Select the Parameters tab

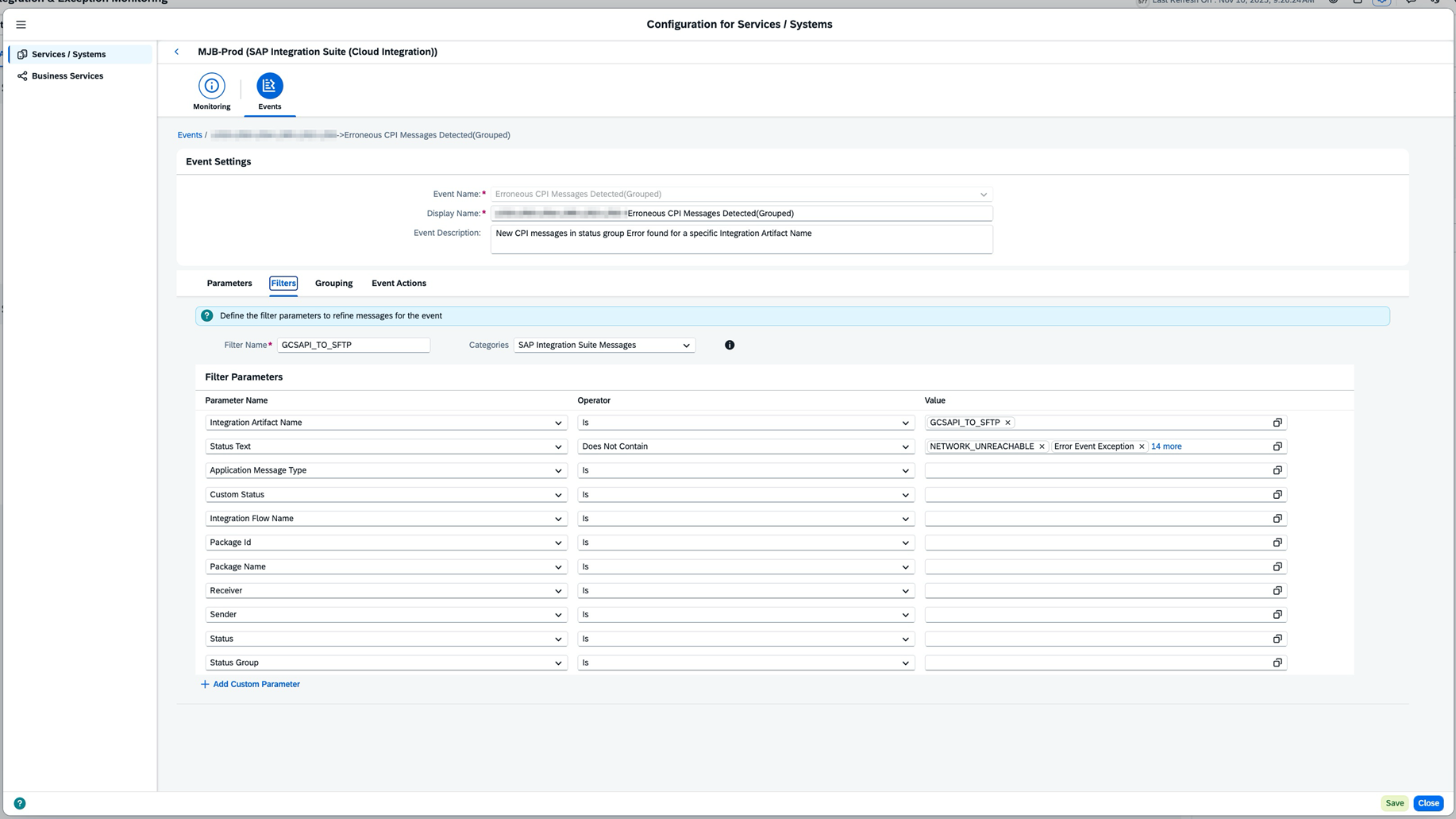tap(229, 284)
